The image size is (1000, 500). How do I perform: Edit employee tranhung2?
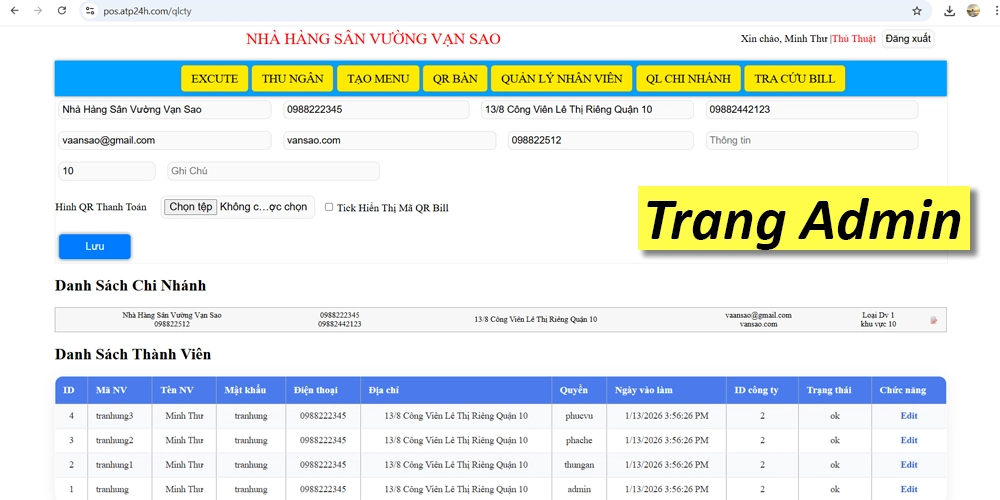pyautogui.click(x=909, y=440)
